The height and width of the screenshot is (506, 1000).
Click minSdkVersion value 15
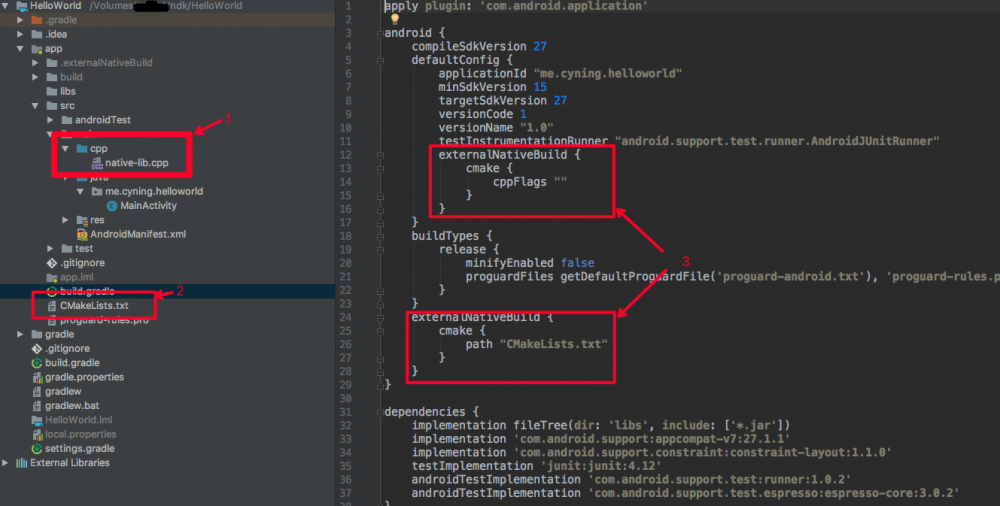(x=540, y=87)
